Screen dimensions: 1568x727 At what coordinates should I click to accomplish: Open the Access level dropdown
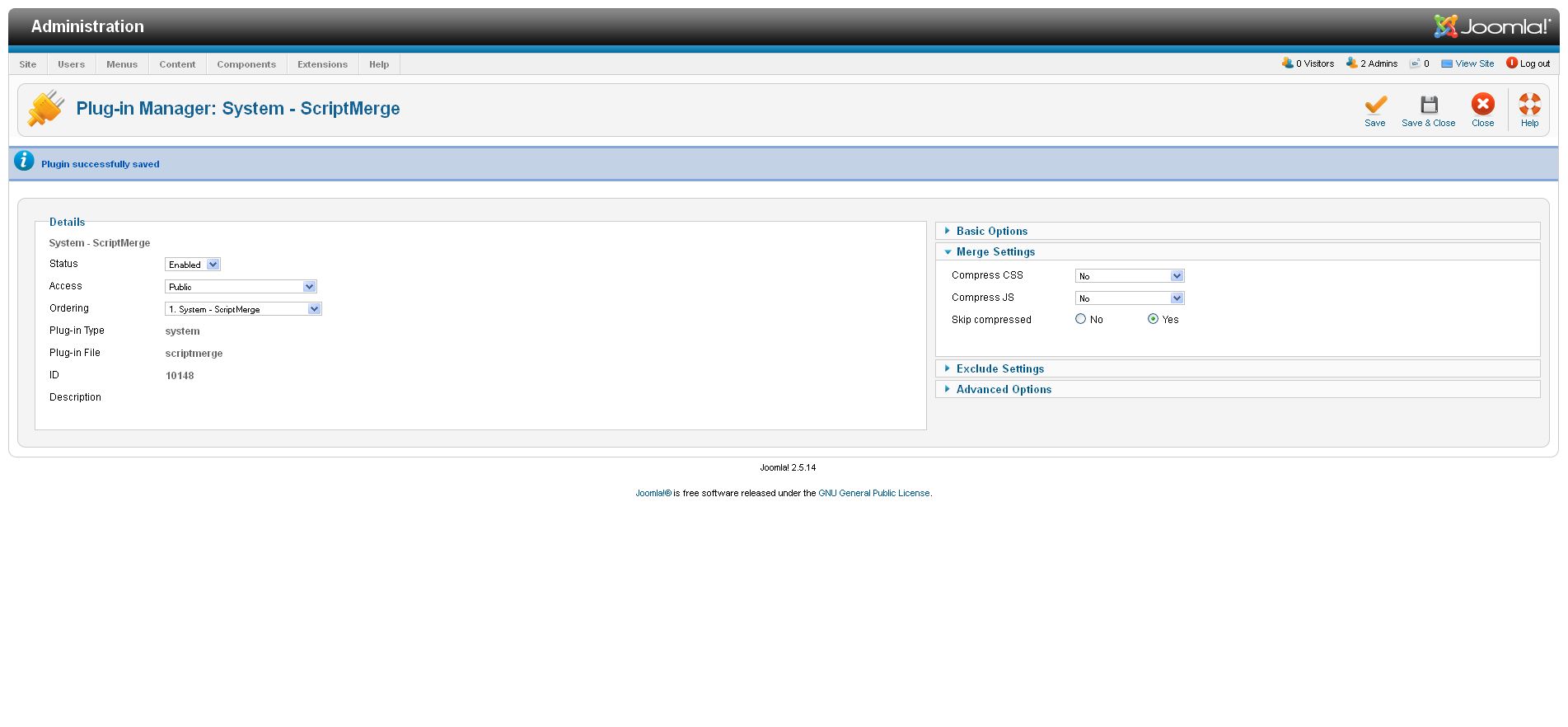pyautogui.click(x=241, y=287)
